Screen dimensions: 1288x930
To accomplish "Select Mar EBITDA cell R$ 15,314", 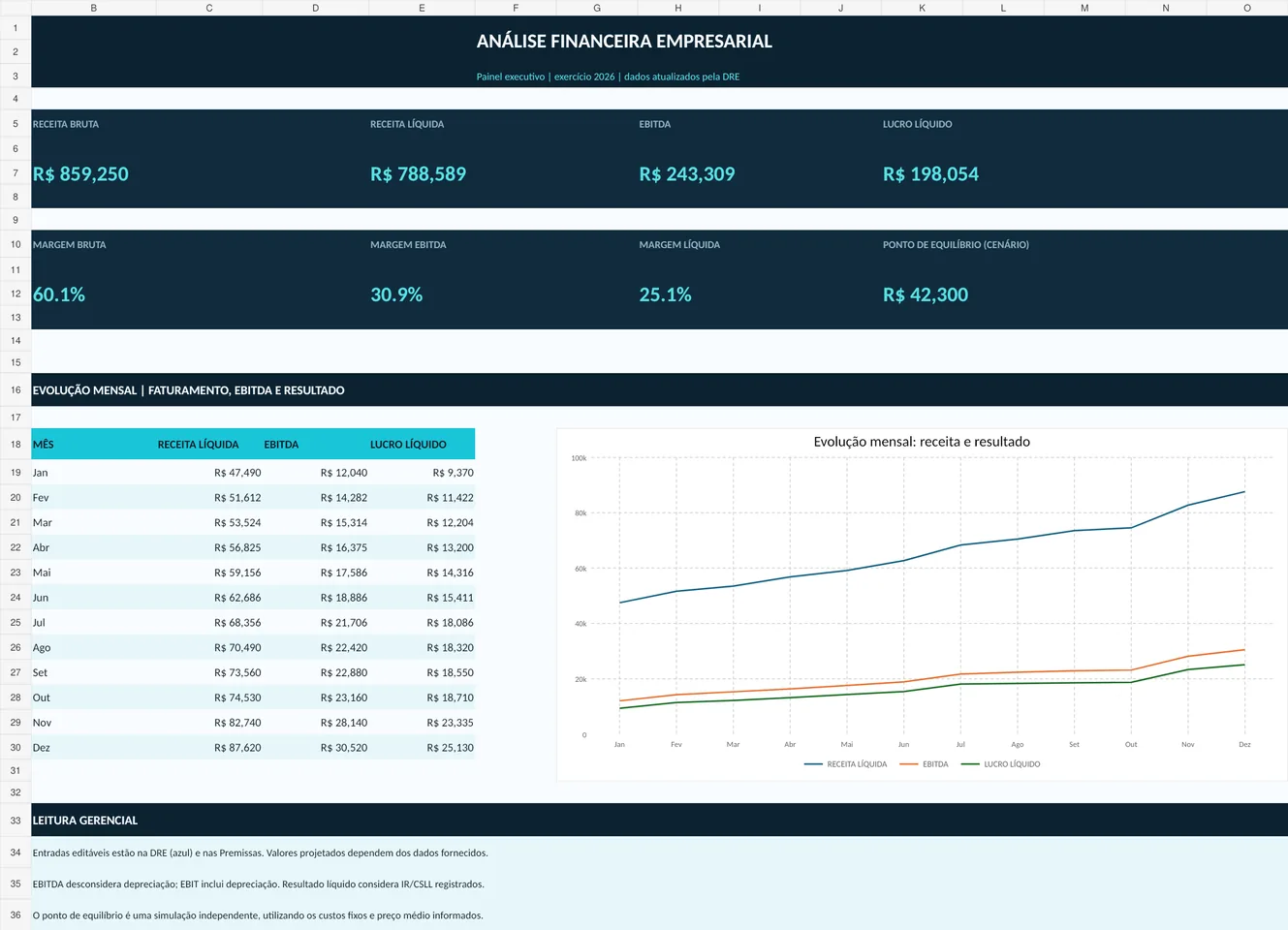I will point(315,523).
